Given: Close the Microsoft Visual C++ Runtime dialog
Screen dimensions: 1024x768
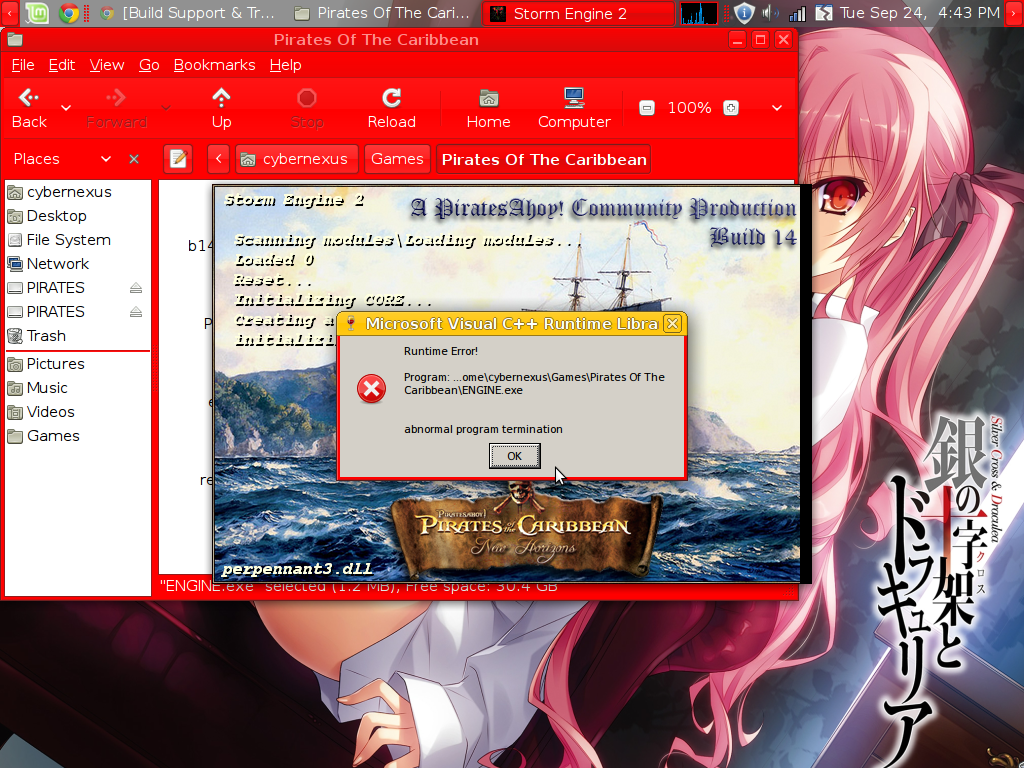Looking at the screenshot, I should 672,323.
